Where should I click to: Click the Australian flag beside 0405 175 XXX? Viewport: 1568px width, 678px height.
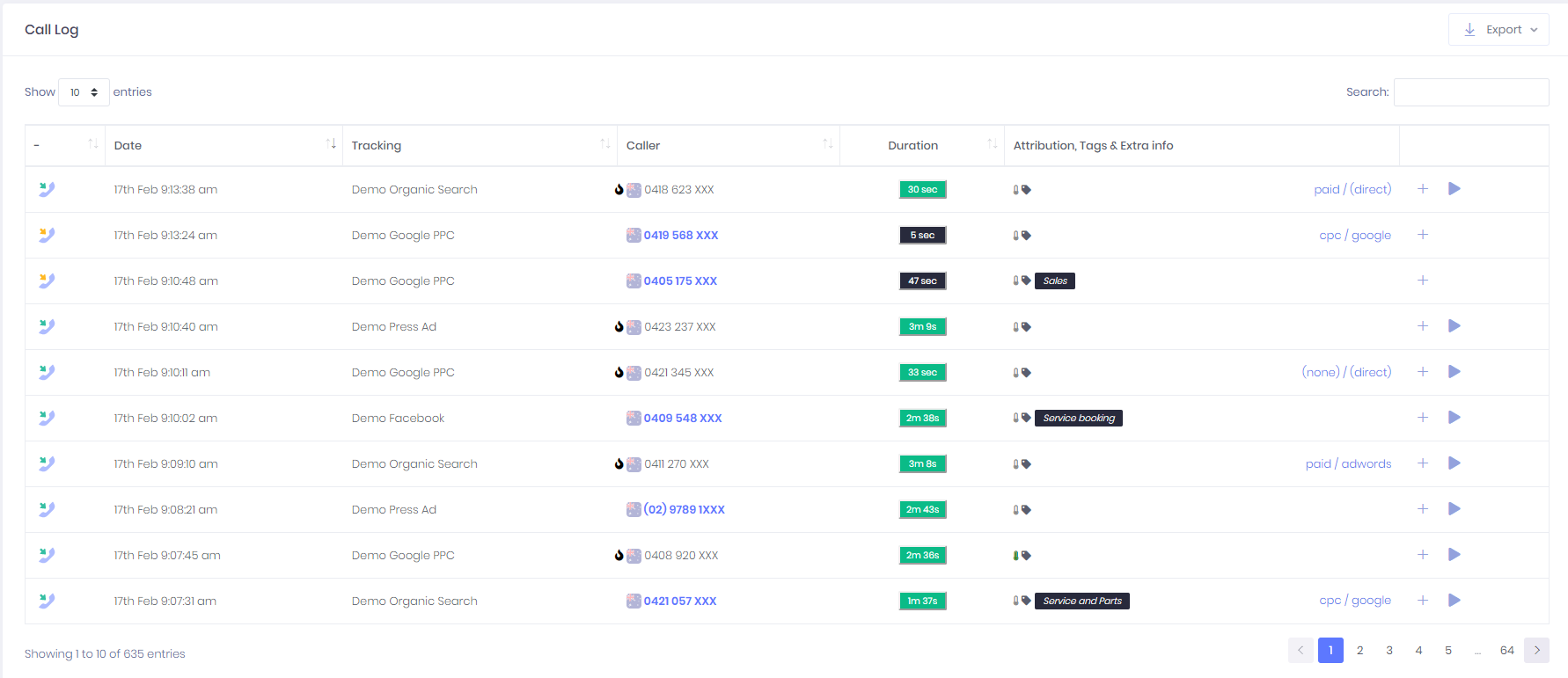click(634, 281)
